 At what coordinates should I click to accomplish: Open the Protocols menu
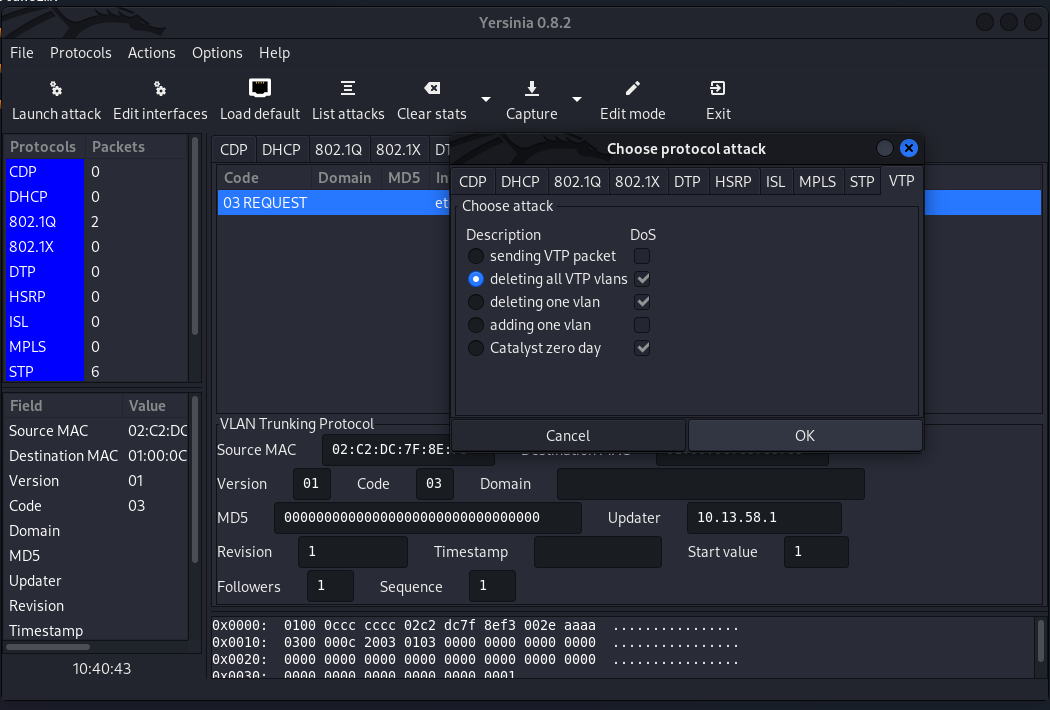(81, 53)
